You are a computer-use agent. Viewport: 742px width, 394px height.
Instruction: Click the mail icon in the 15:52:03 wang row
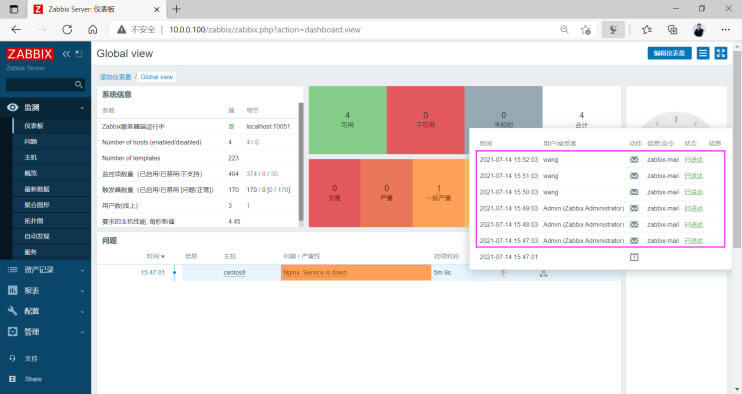tap(634, 160)
